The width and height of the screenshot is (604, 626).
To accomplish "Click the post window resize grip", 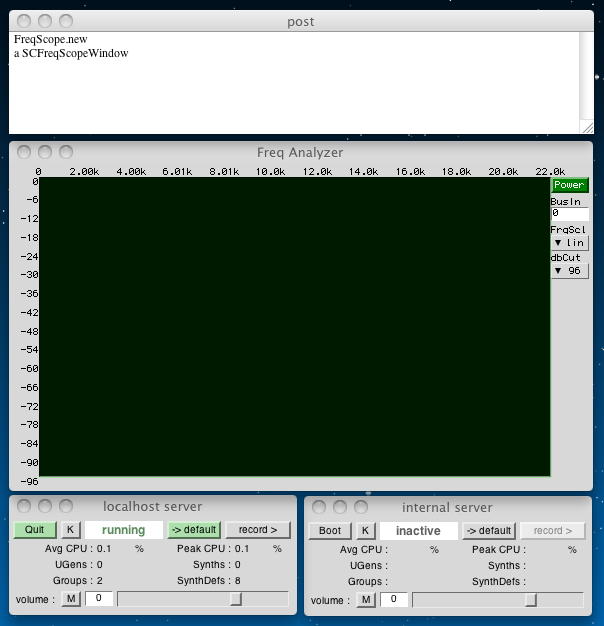I will tap(588, 127).
